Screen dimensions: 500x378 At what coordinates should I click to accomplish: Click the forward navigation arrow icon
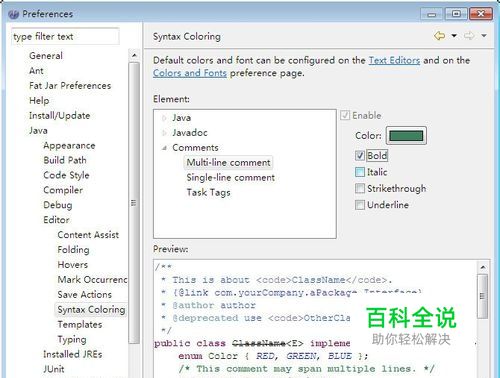(469, 36)
